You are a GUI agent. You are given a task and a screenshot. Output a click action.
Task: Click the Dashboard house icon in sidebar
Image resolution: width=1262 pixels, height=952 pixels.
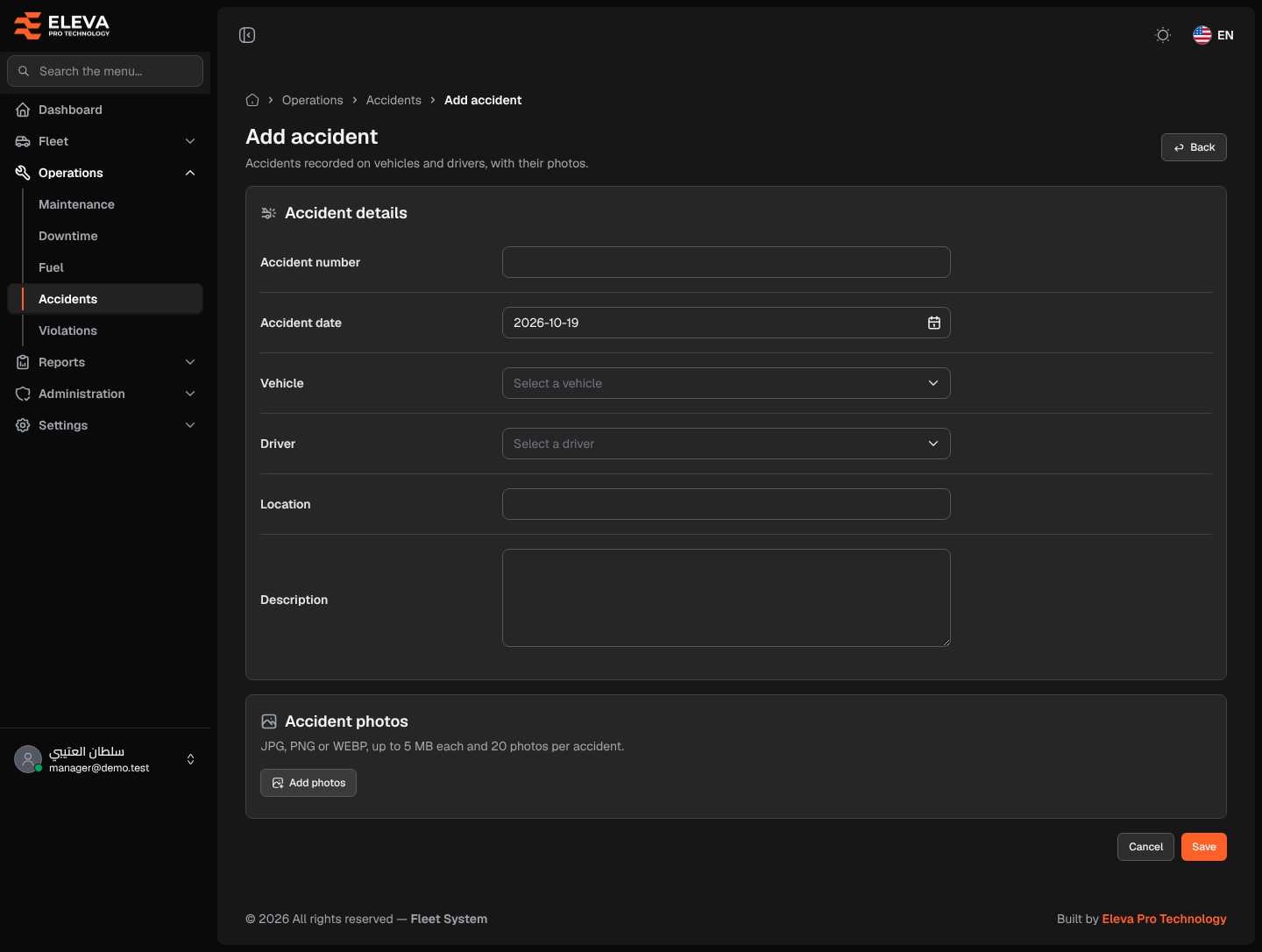click(x=23, y=110)
